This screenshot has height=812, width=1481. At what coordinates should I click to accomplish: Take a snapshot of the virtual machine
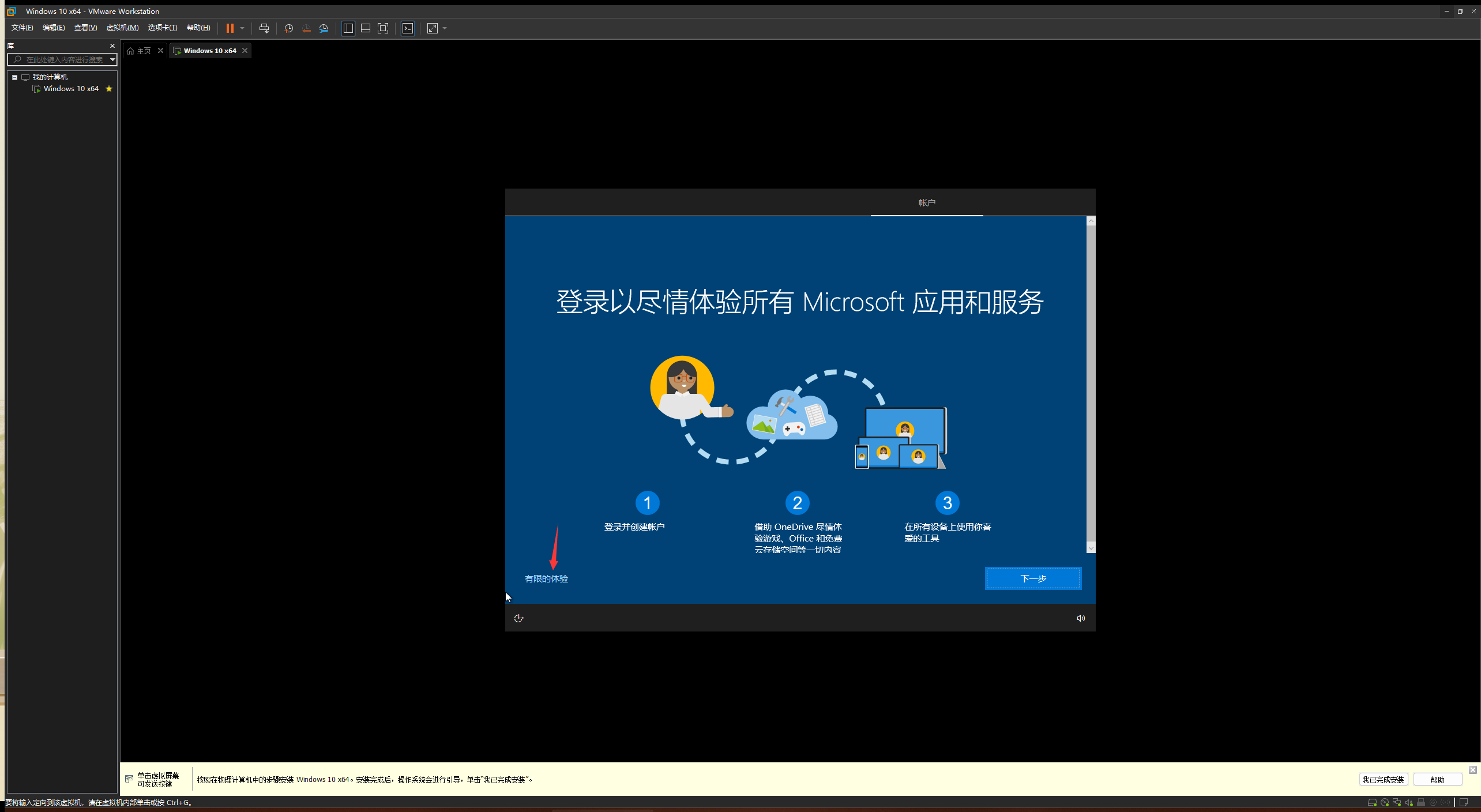(x=288, y=28)
